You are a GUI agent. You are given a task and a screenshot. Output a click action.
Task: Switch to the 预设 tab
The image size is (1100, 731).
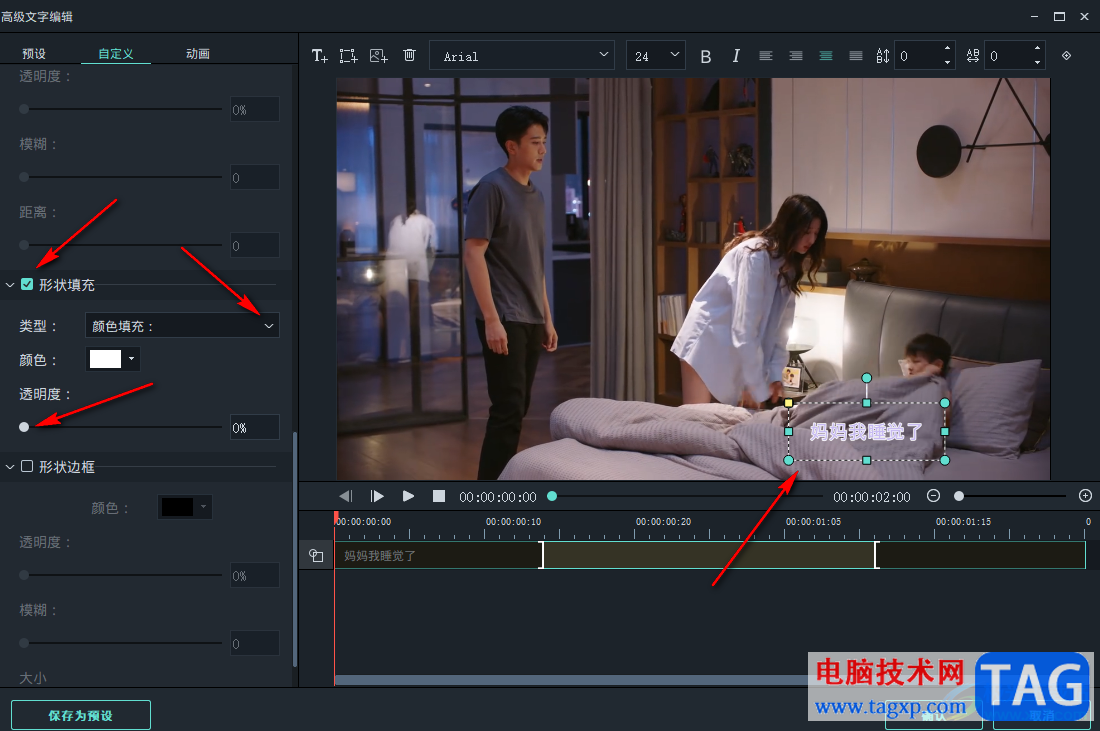[34, 53]
